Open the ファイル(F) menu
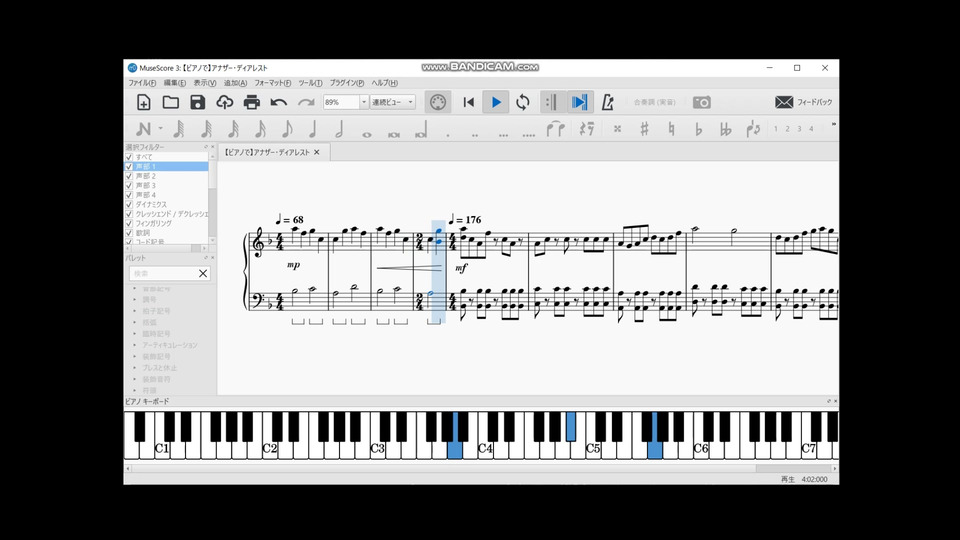960x540 pixels. pyautogui.click(x=142, y=83)
